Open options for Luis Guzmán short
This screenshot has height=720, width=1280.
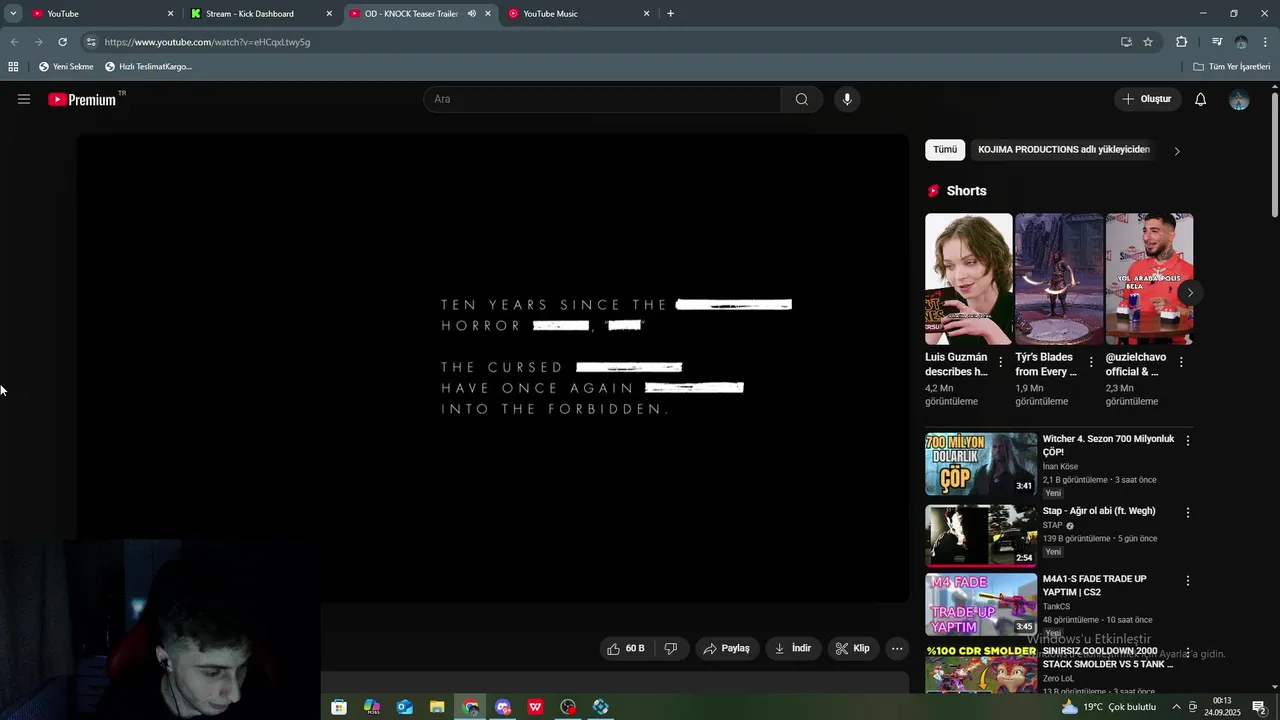click(1000, 362)
